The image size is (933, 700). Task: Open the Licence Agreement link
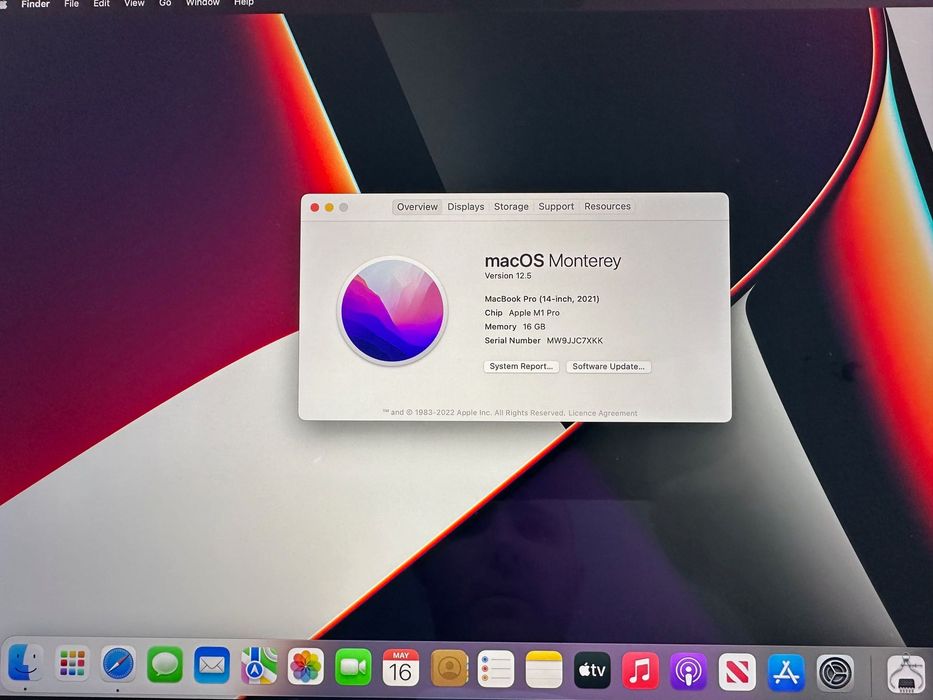603,412
